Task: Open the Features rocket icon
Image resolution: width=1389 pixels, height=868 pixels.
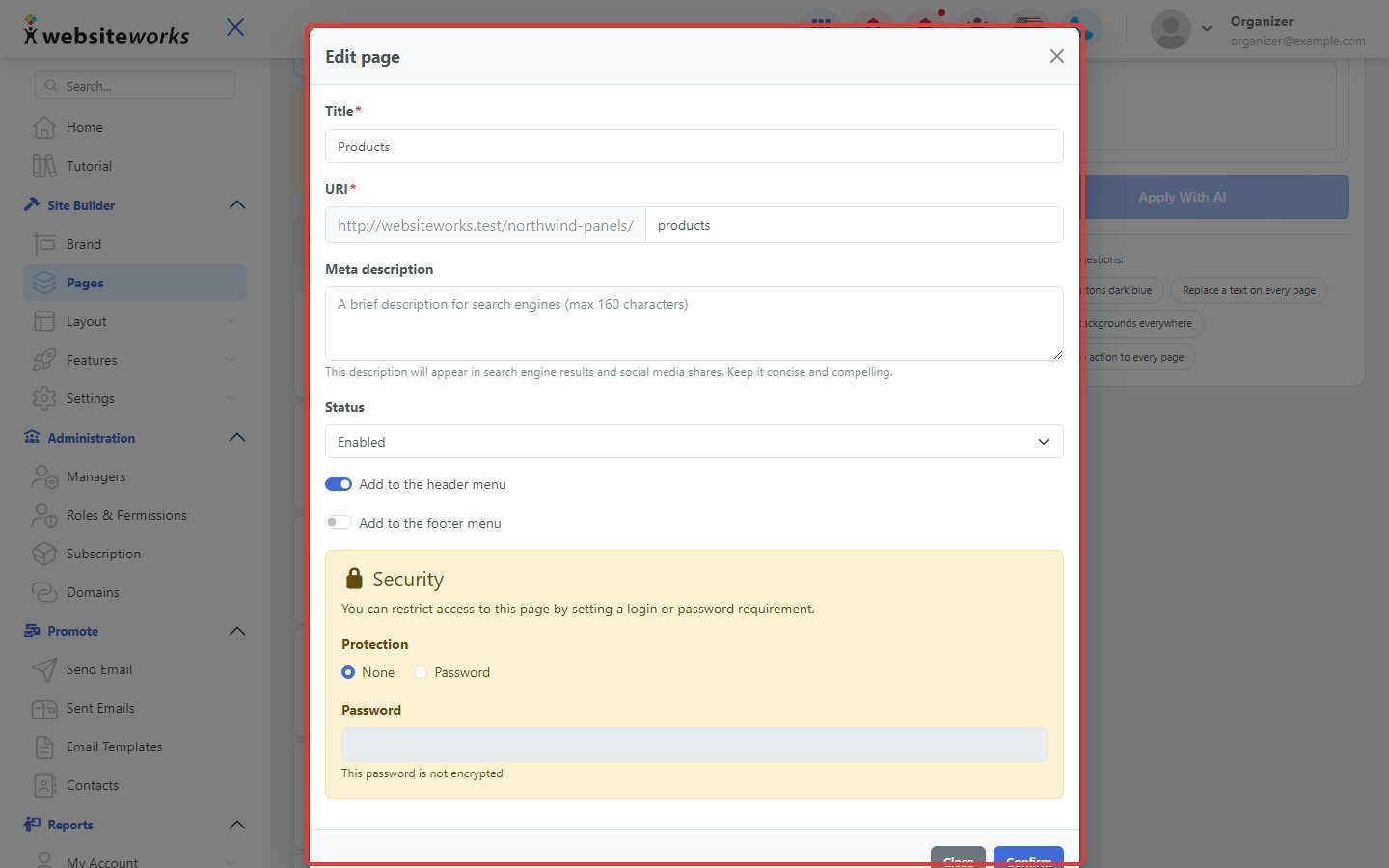Action: [43, 360]
